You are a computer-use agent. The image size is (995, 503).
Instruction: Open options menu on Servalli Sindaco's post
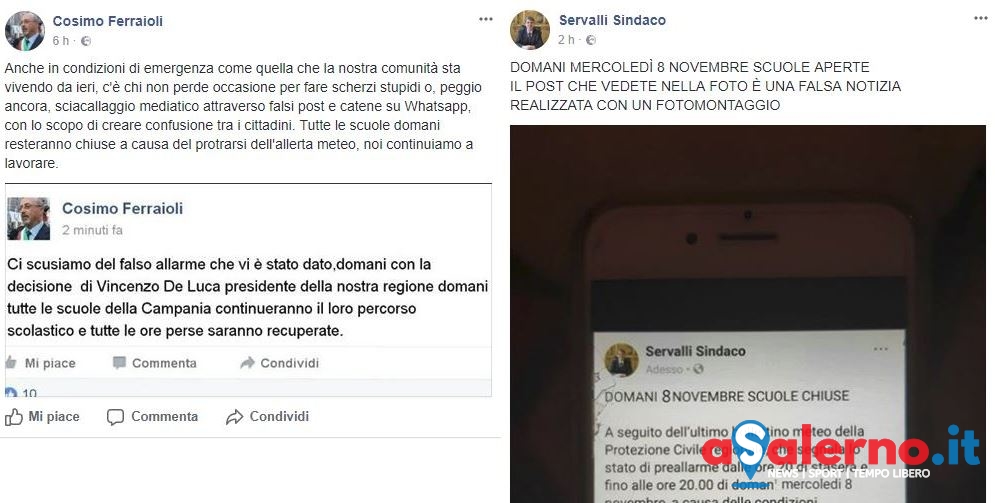click(980, 18)
